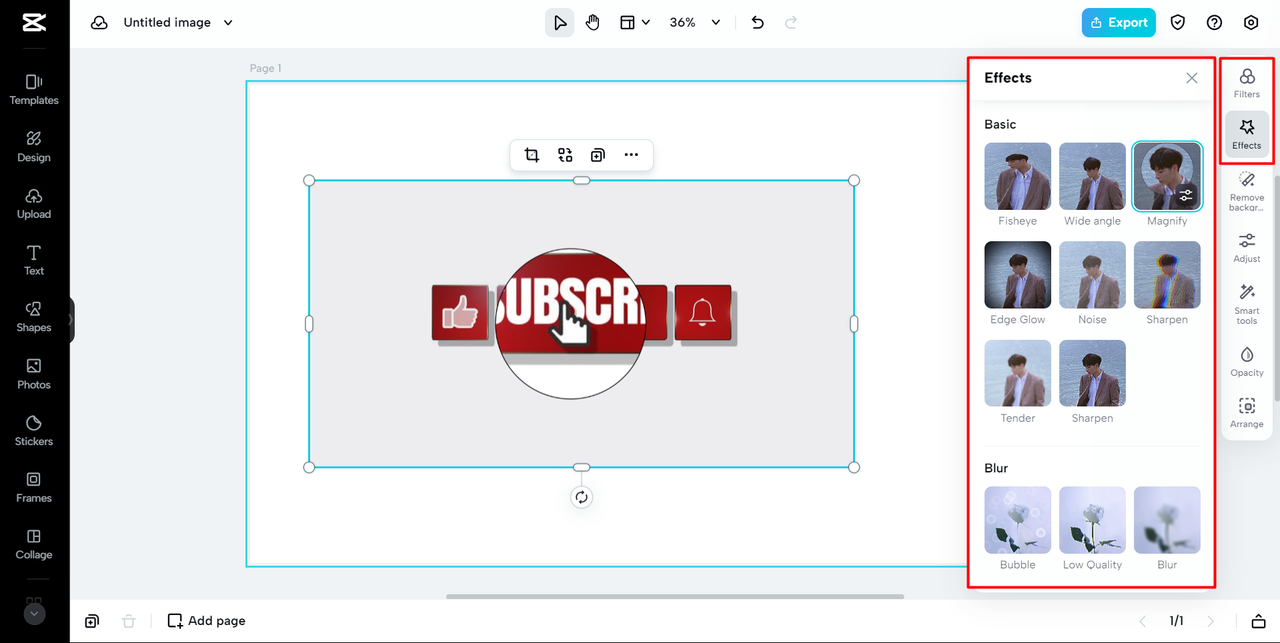This screenshot has height=643, width=1280.
Task: Open the 36% zoom level dropdown
Action: 695,22
